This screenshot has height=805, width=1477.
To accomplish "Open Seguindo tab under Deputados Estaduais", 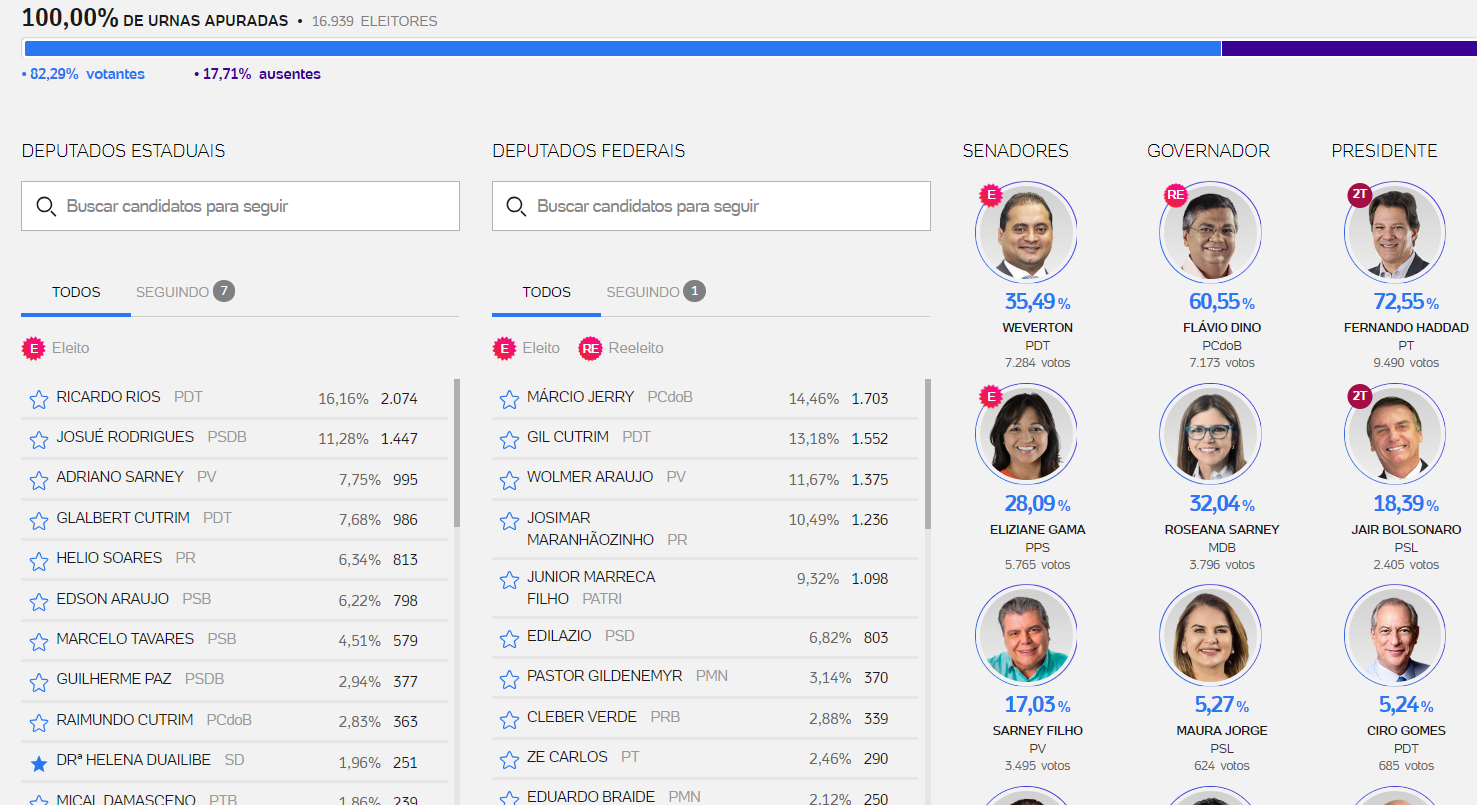I will tap(184, 292).
